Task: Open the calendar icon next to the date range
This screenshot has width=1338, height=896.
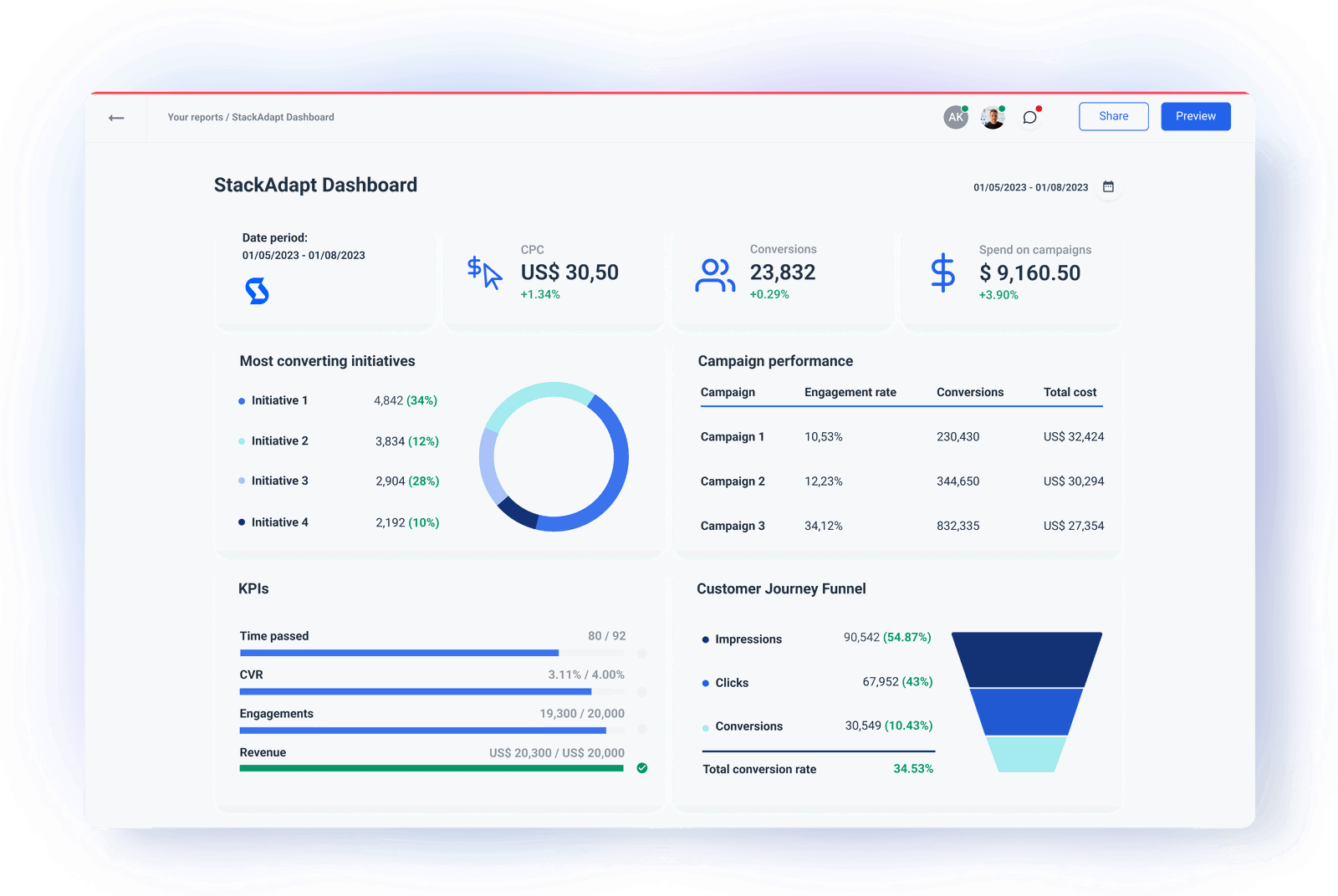Action: [x=1108, y=187]
